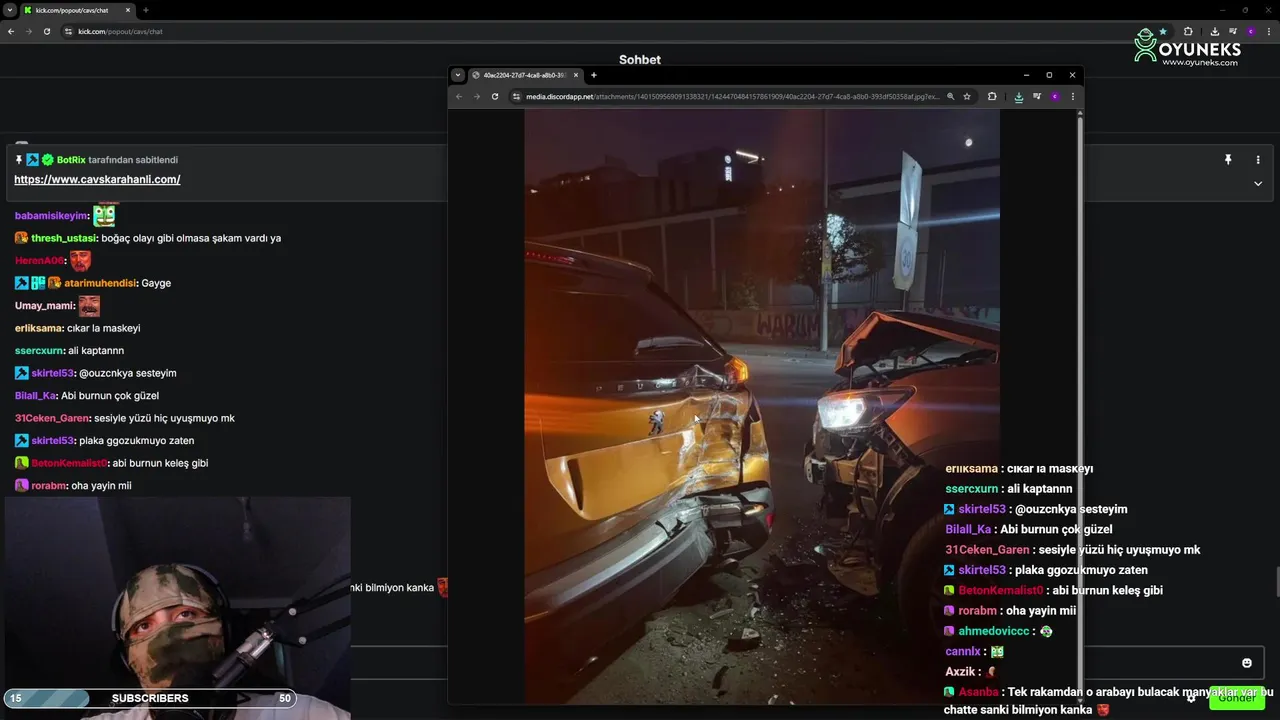The height and width of the screenshot is (720, 1280).
Task: Go back in the Kick chat window
Action: pyautogui.click(x=11, y=31)
